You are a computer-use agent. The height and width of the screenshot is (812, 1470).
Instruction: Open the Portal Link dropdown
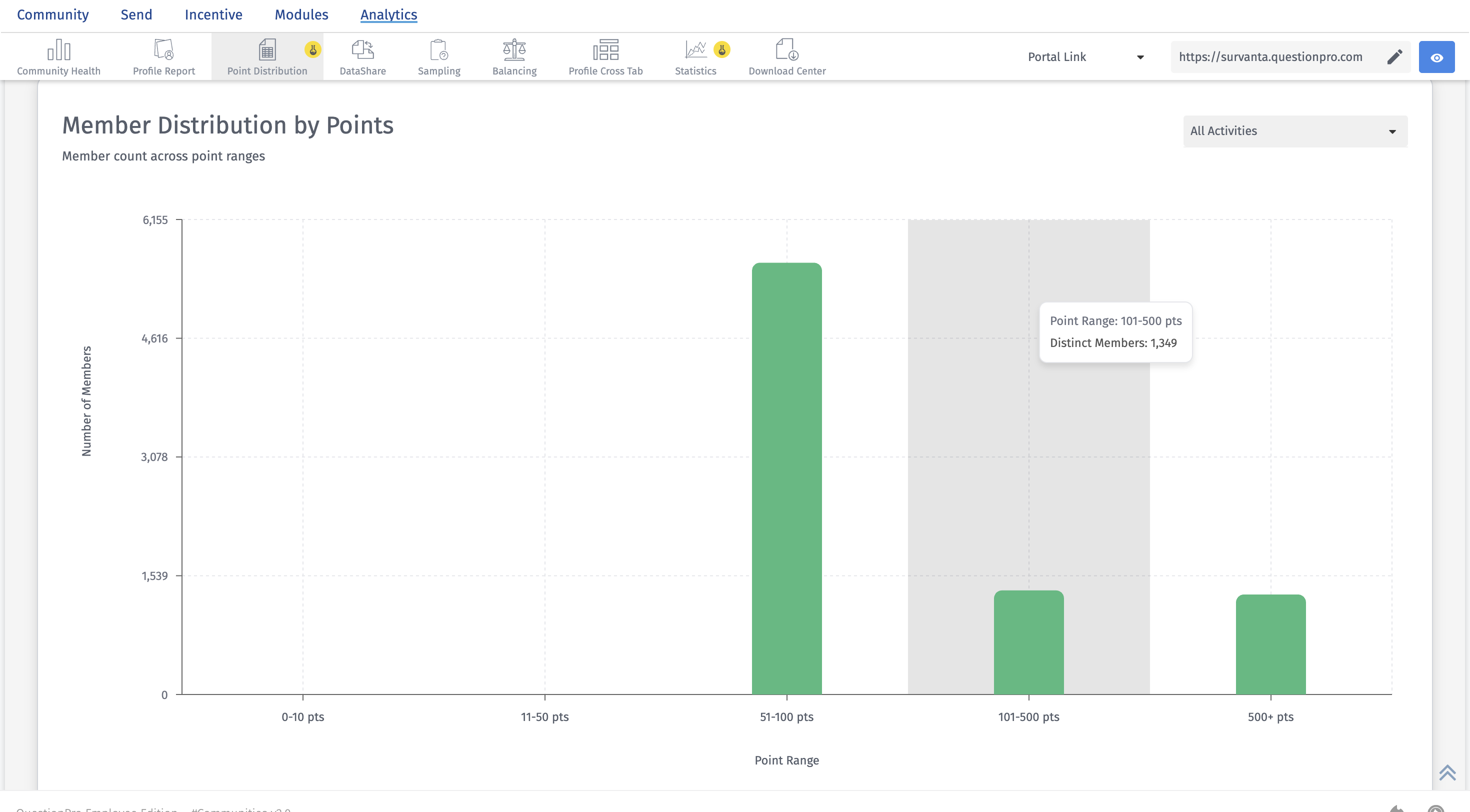pos(1085,57)
